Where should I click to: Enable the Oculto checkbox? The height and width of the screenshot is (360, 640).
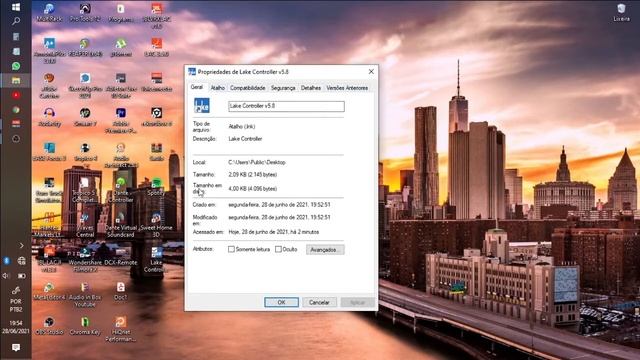point(278,249)
